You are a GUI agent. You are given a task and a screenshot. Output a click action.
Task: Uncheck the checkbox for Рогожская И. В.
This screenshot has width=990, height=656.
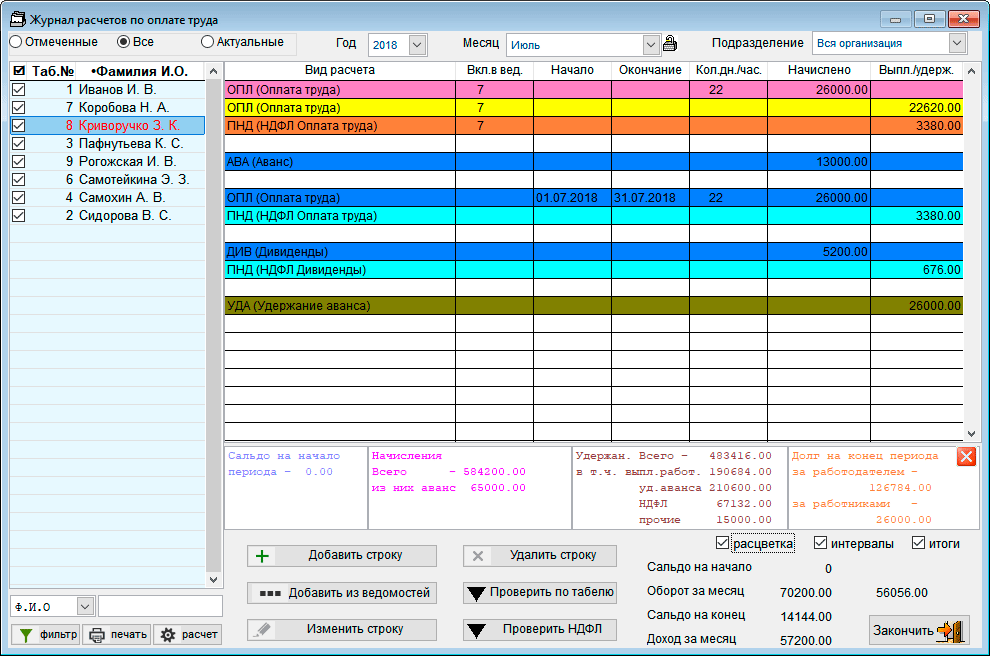19,162
